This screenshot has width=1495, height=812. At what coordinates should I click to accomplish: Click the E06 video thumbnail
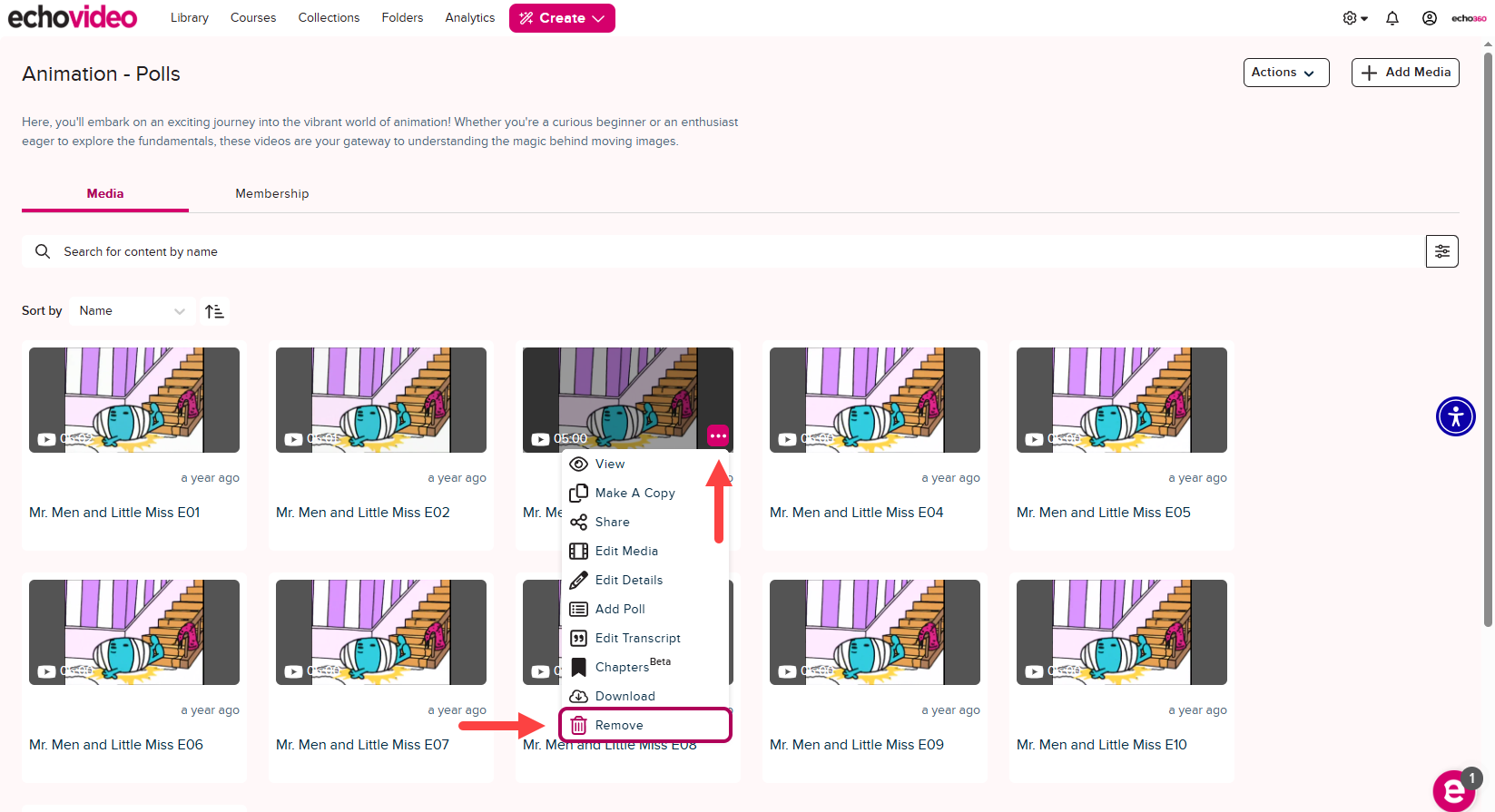[x=134, y=632]
